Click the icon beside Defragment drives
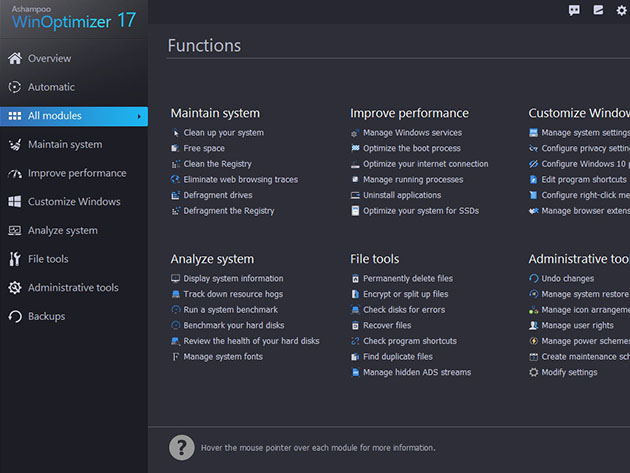The height and width of the screenshot is (473, 630). [176, 195]
